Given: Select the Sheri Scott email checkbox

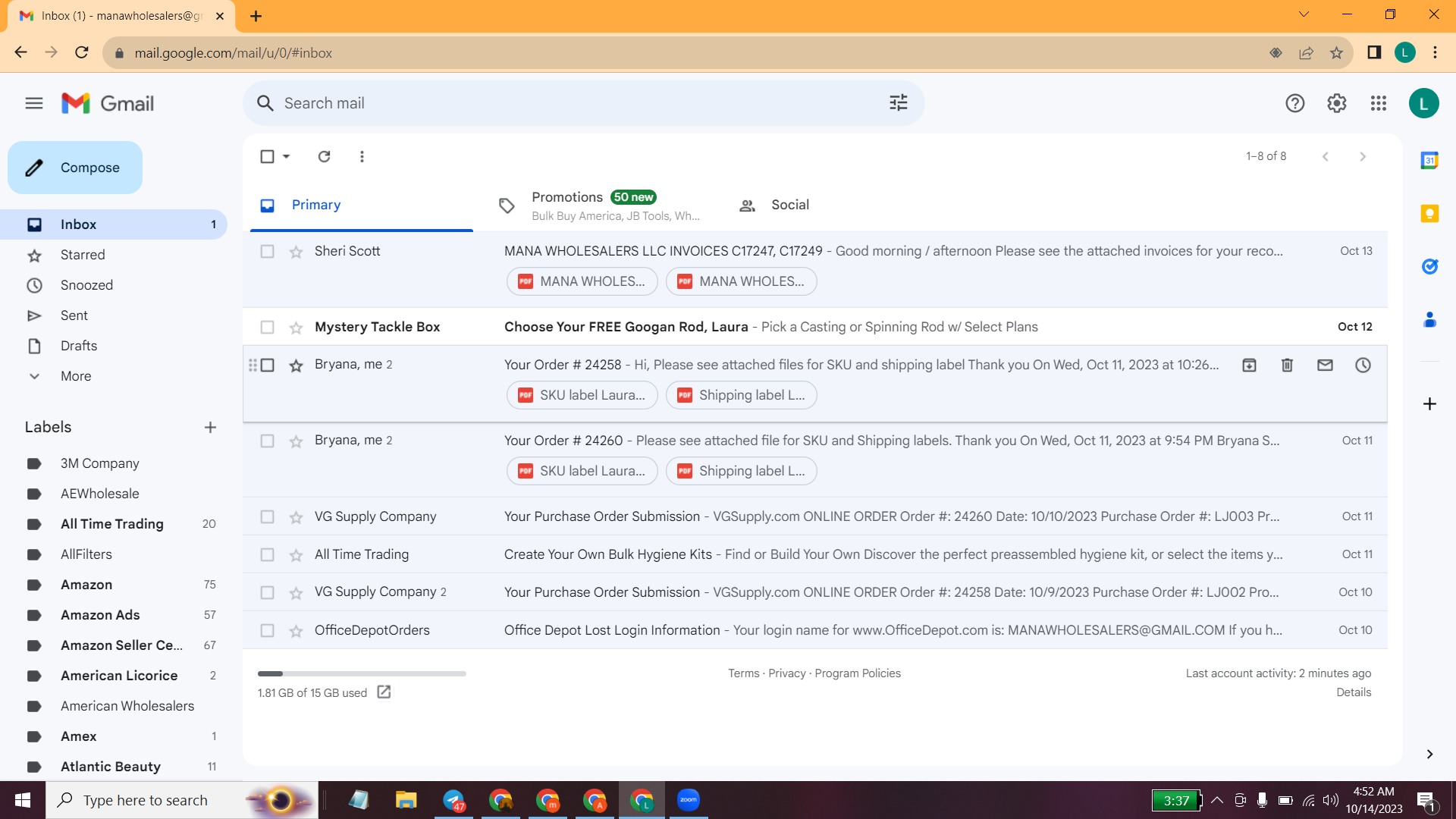Looking at the screenshot, I should point(267,251).
